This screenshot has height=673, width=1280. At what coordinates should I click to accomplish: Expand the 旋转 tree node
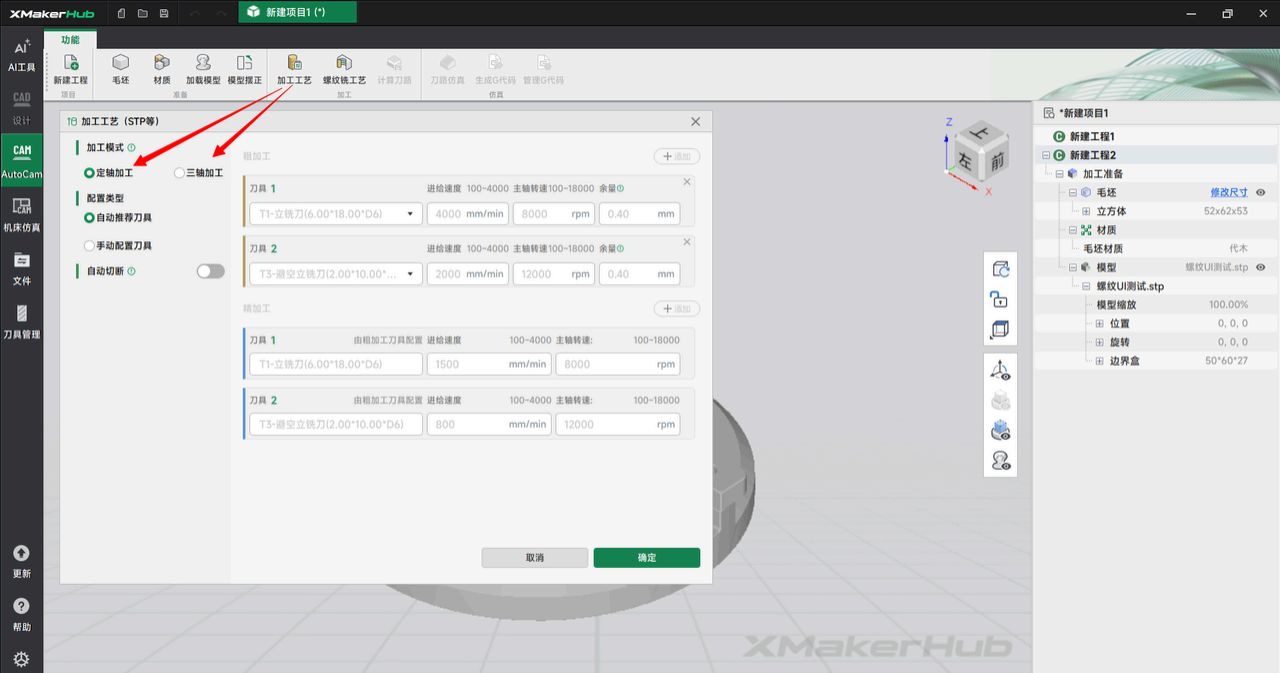pos(1099,342)
